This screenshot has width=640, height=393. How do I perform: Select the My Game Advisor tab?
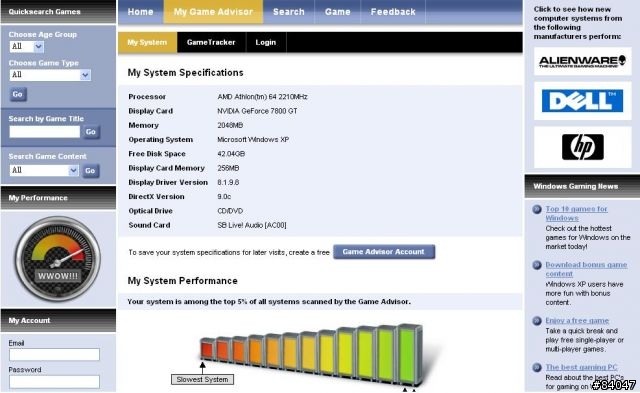(x=213, y=12)
